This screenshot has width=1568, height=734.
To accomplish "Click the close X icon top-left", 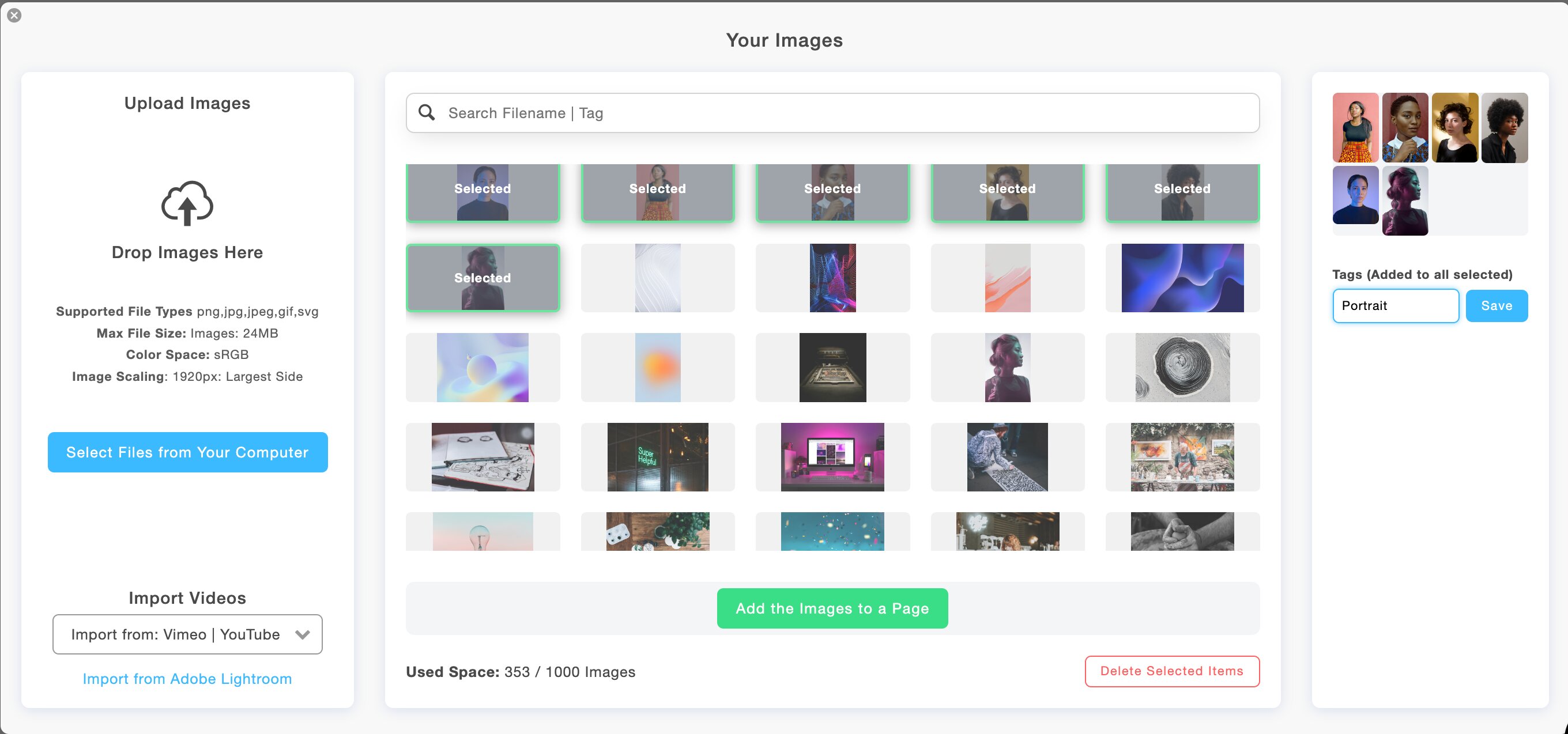I will tap(14, 15).
